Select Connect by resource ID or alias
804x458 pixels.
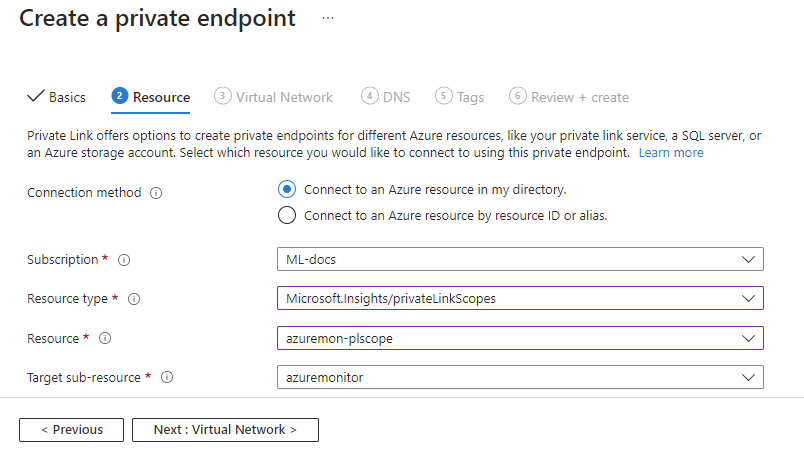(x=287, y=215)
